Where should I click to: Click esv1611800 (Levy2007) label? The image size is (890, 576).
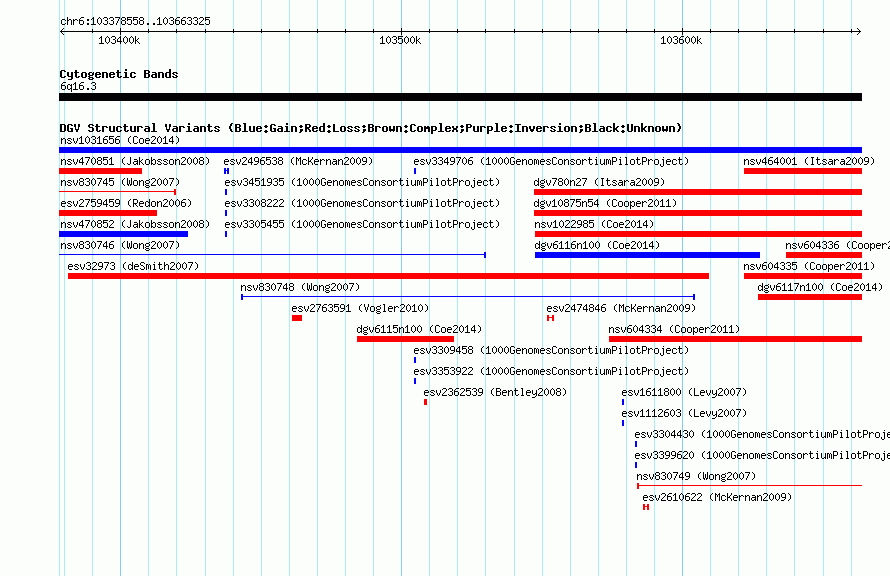(684, 392)
